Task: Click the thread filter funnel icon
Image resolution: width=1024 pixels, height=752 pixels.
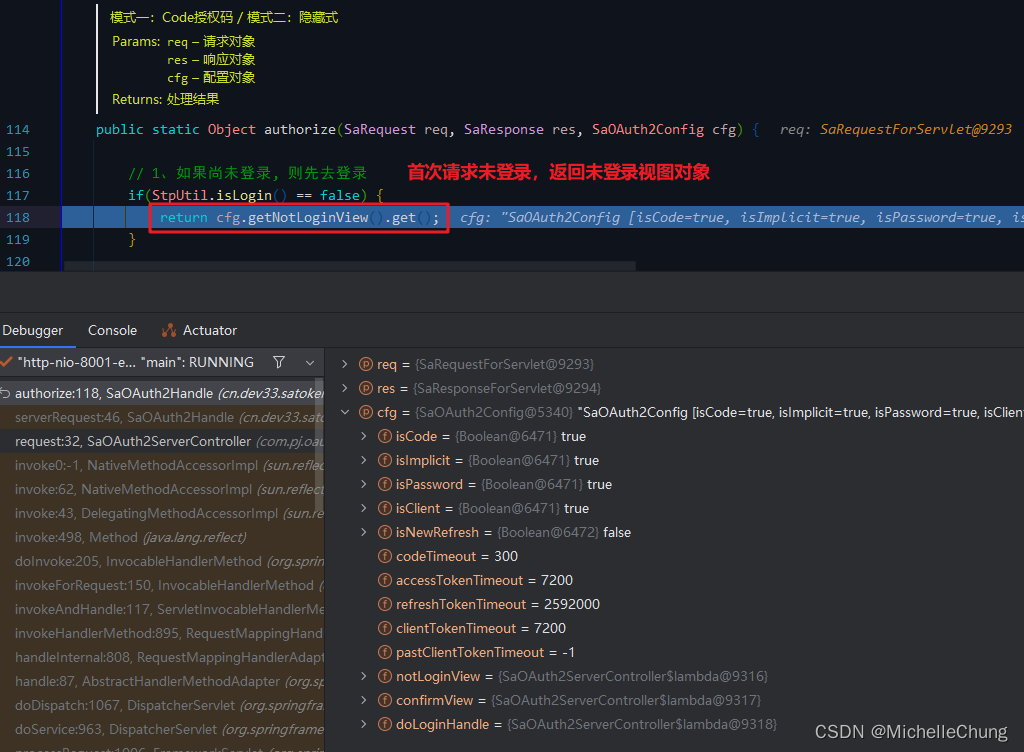Action: (x=279, y=362)
